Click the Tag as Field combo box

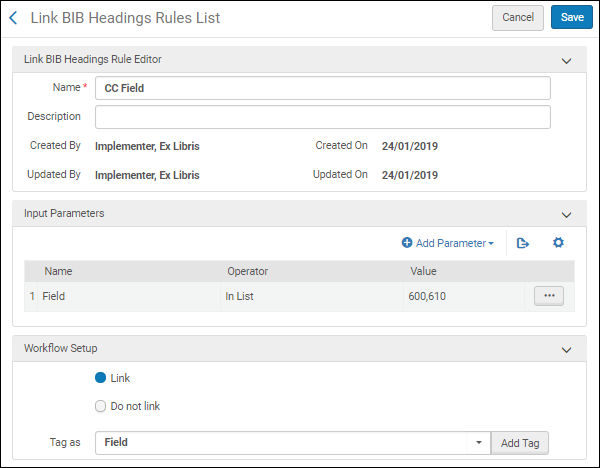click(293, 443)
